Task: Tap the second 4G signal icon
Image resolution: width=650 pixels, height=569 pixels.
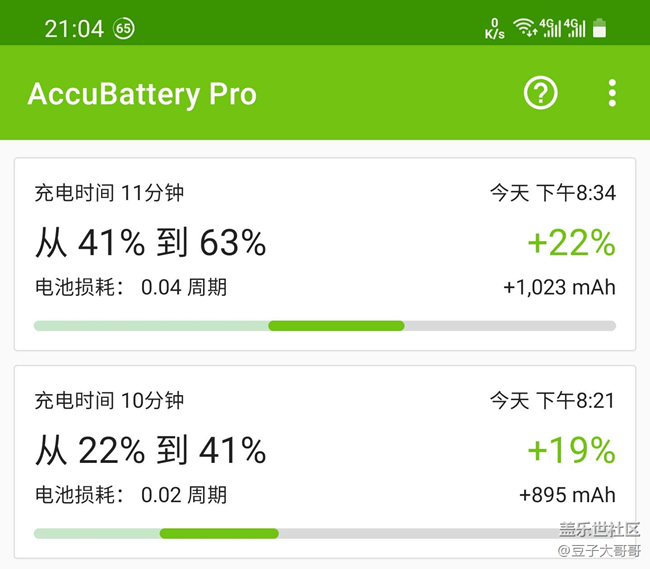Action: click(575, 28)
